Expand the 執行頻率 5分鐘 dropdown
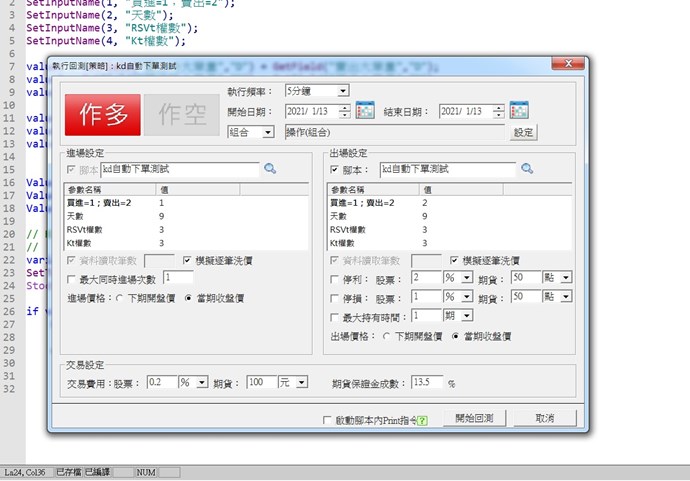This screenshot has width=690, height=481. (x=343, y=91)
